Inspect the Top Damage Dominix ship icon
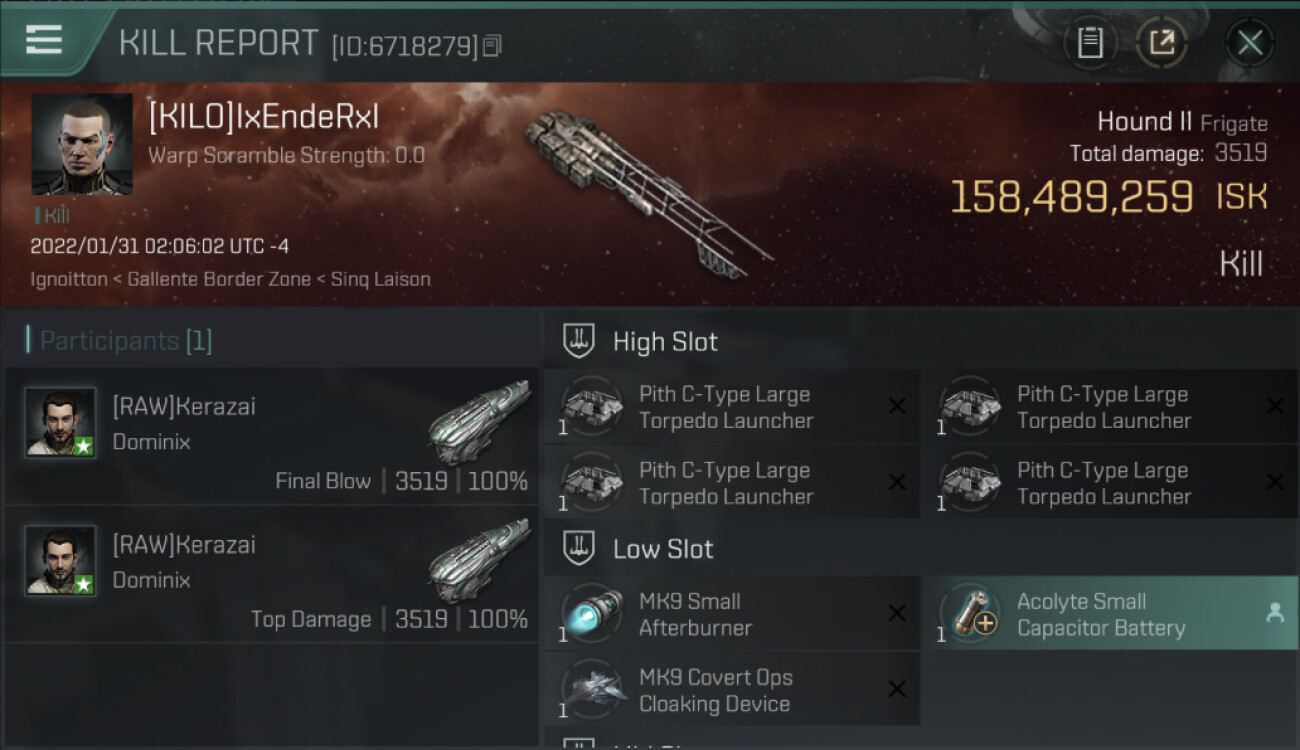 [479, 559]
